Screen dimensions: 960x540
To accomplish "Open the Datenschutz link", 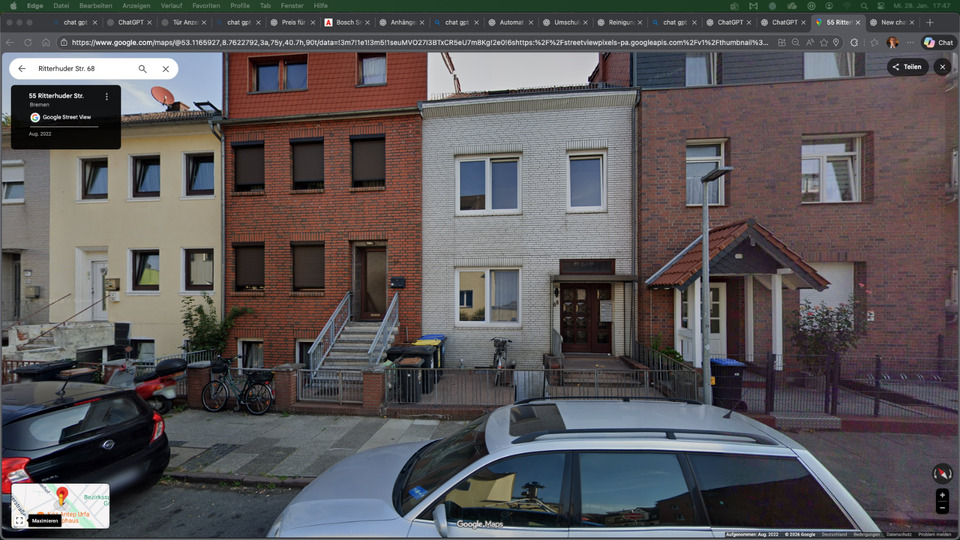I will coord(899,535).
